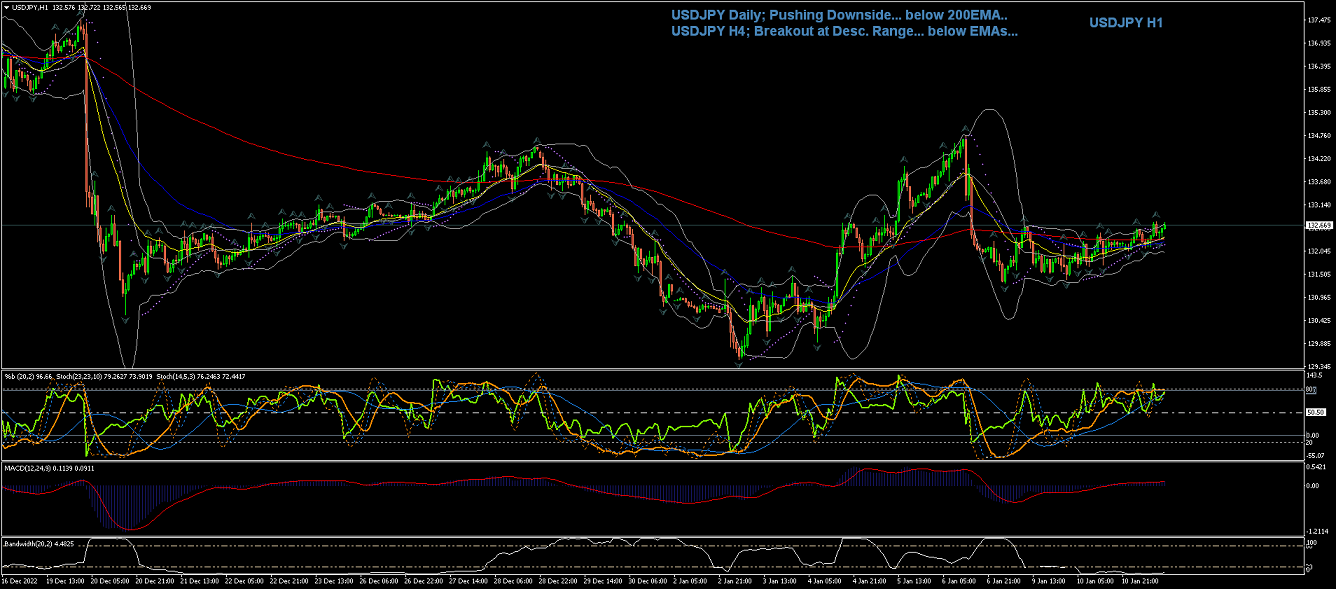Click the MACD(12,24,8) indicator label

(x=30, y=466)
